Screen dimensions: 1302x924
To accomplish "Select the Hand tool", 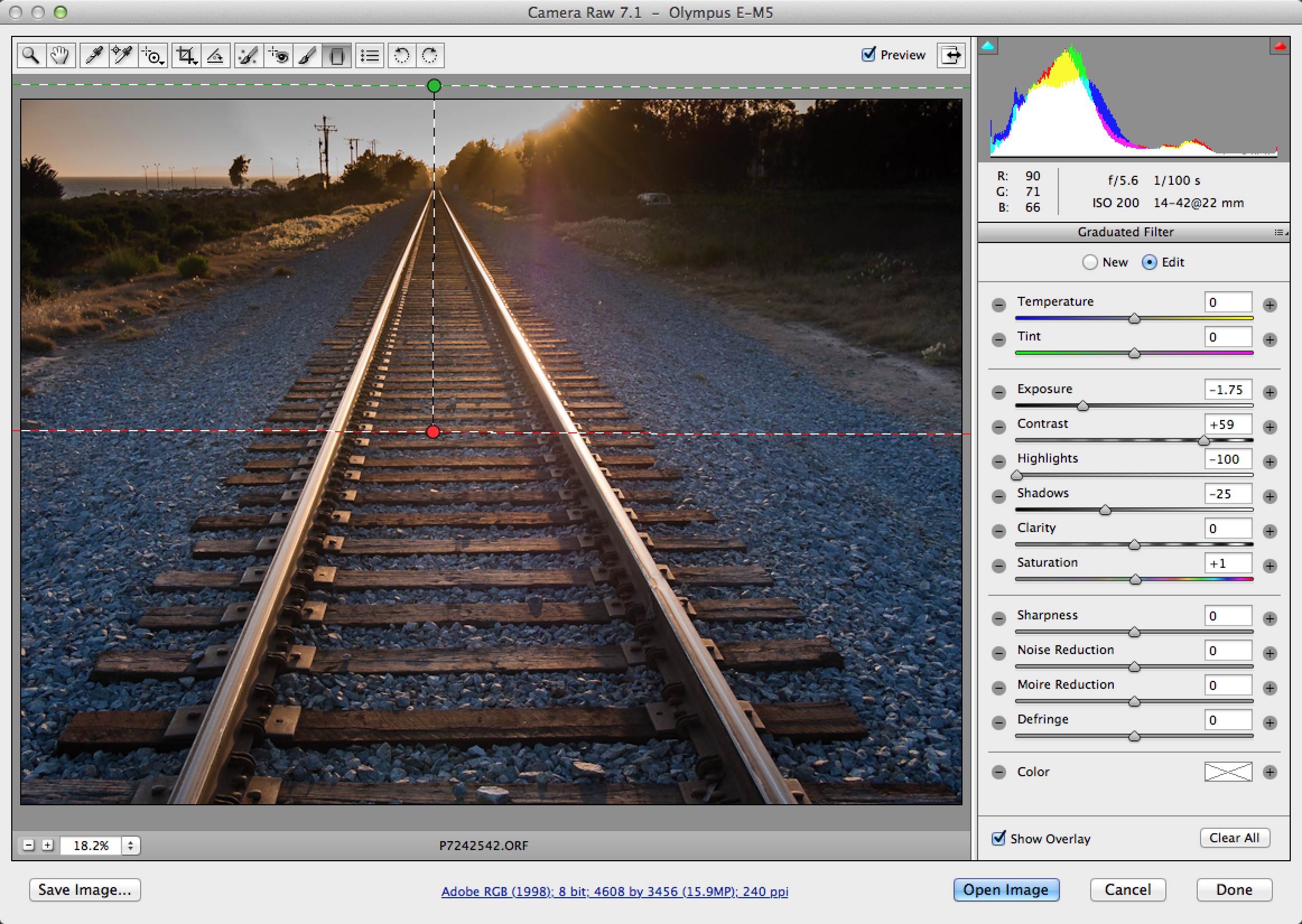I will click(x=58, y=56).
